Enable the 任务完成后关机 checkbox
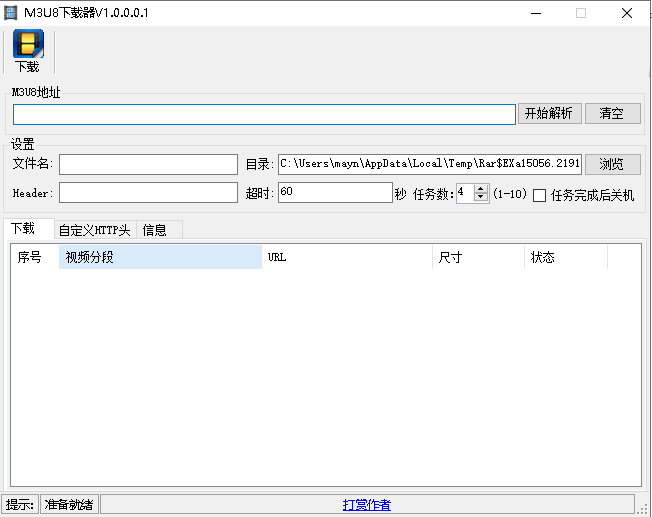The width and height of the screenshot is (652, 517). (x=539, y=195)
